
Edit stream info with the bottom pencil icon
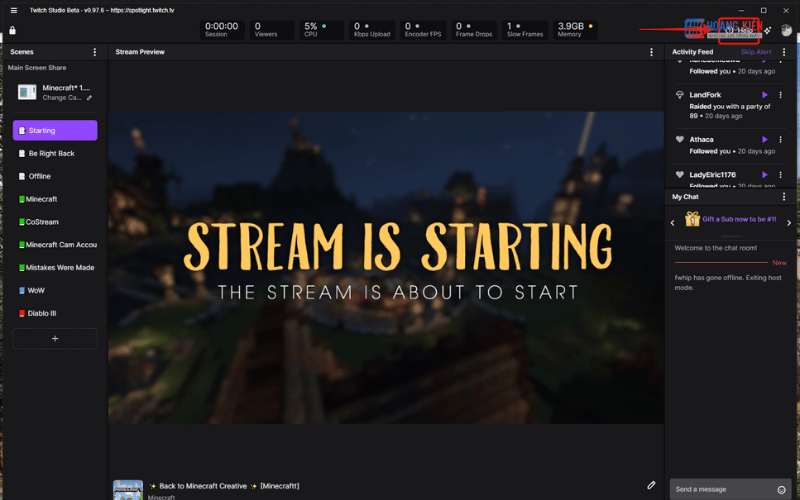click(651, 485)
